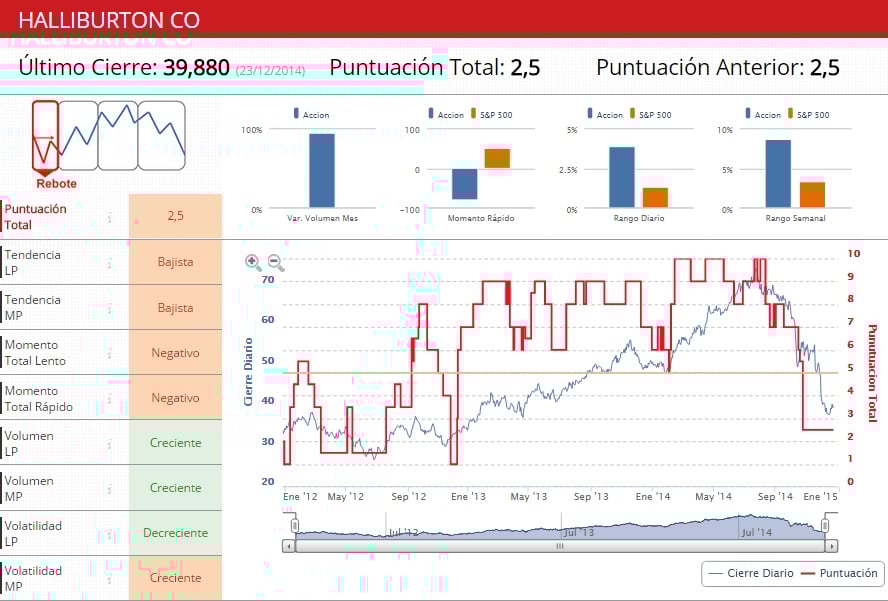Toggle Accion legend in Rango Diario chart

(605, 114)
